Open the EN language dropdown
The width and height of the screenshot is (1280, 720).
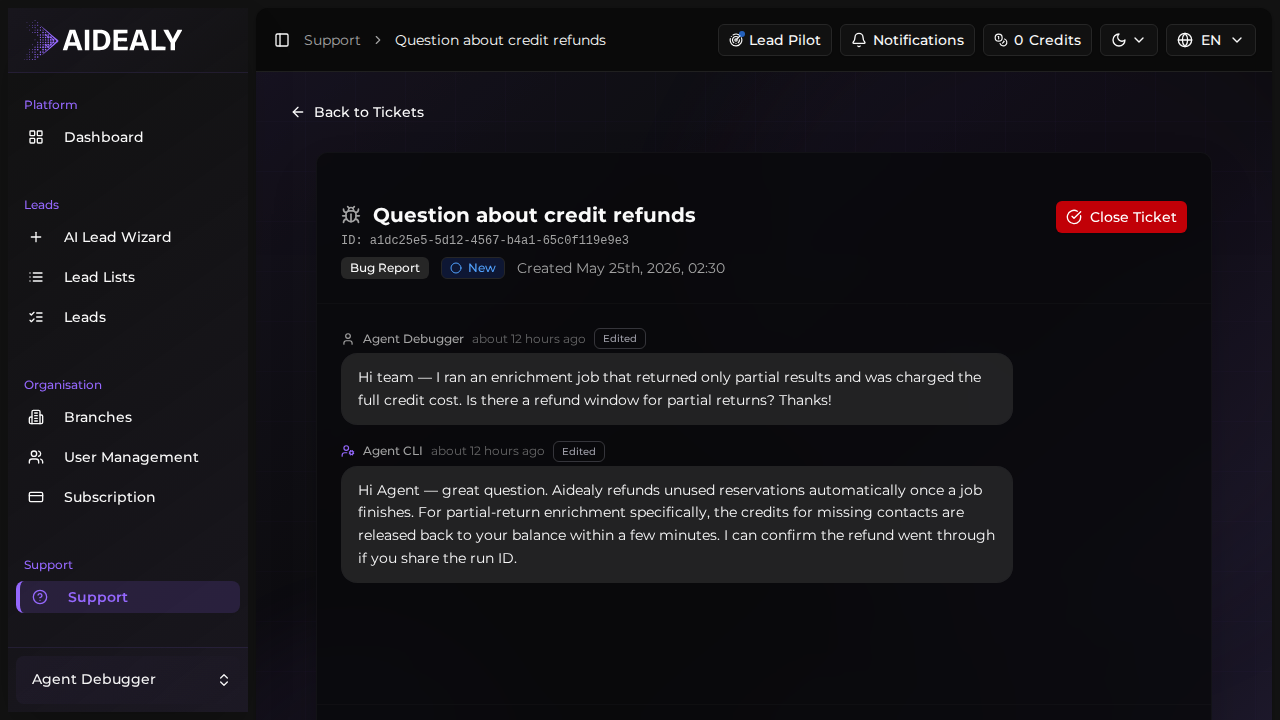point(1211,40)
